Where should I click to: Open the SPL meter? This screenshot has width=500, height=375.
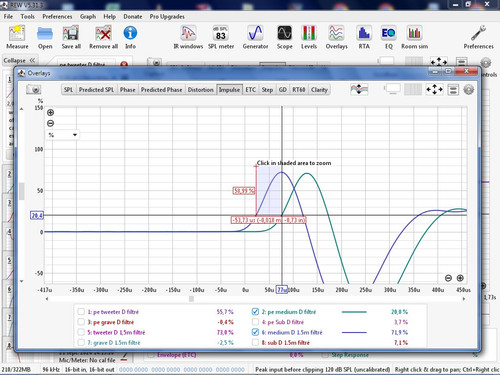tap(221, 37)
